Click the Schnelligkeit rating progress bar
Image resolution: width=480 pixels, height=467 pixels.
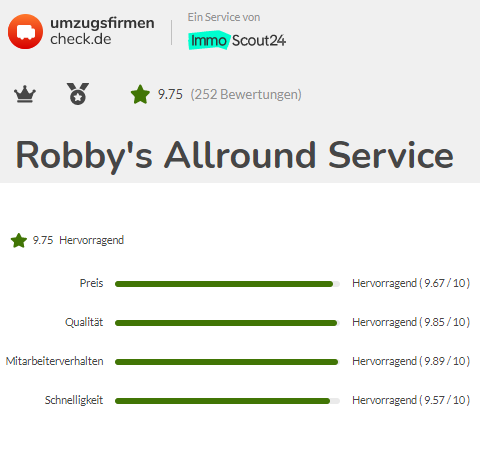(x=227, y=401)
